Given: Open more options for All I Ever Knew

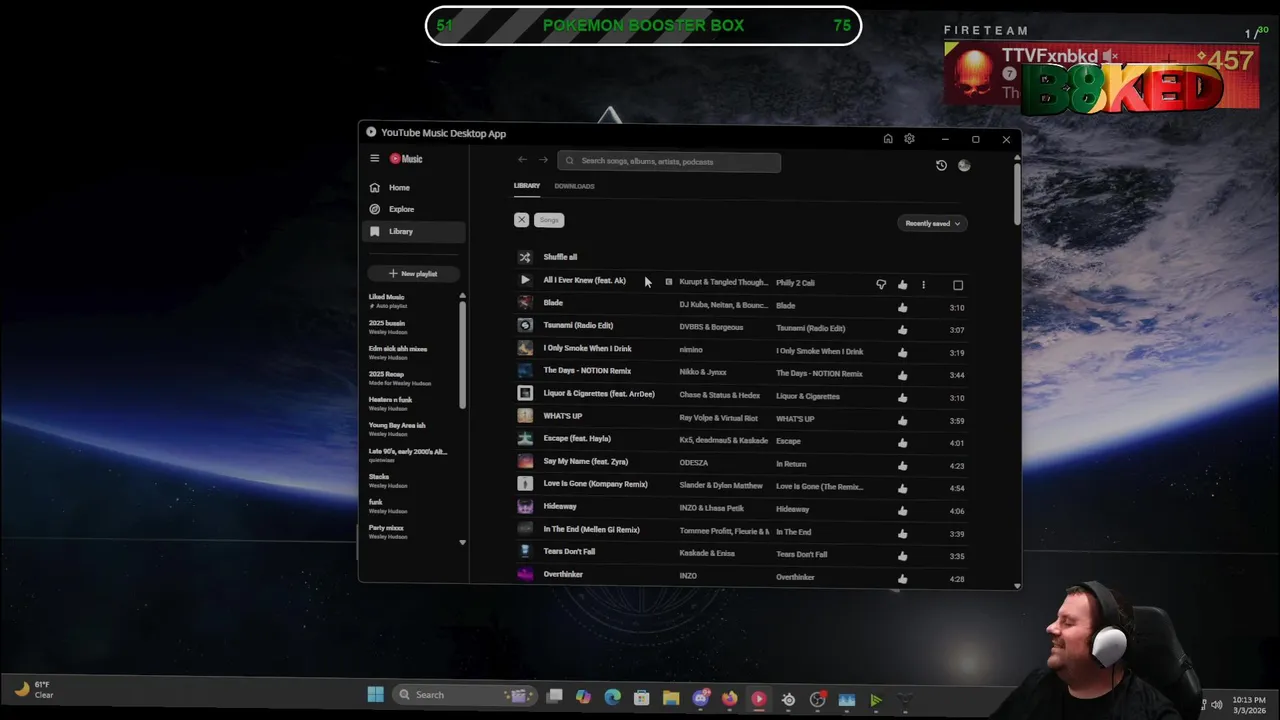Looking at the screenshot, I should (x=923, y=285).
